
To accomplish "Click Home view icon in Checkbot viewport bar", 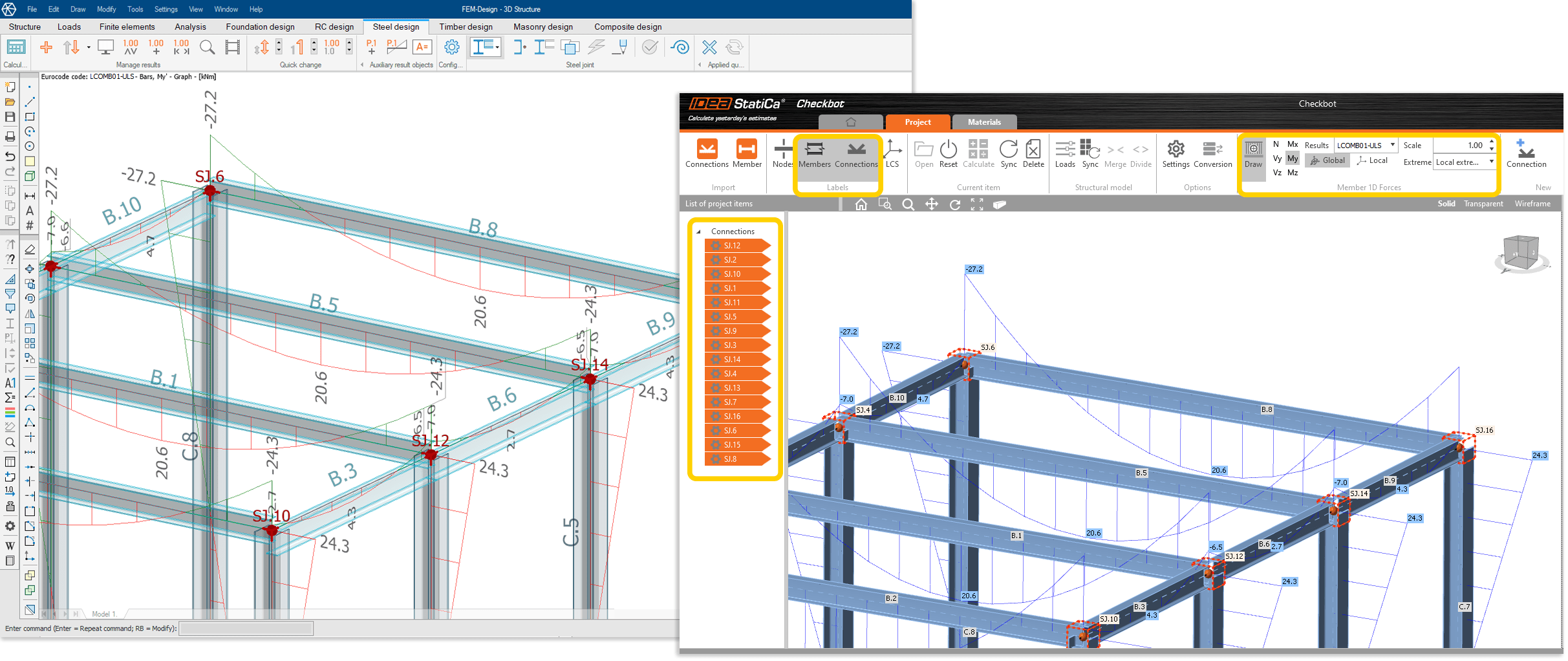I will coord(861,204).
